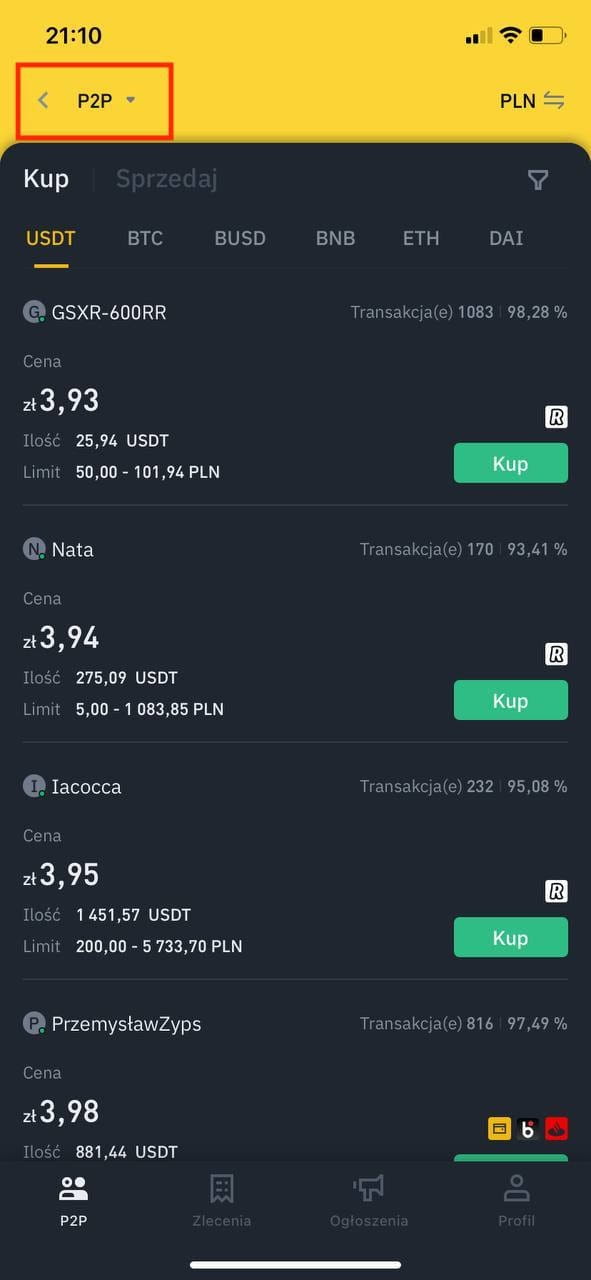
Task: Expand the P2P dropdown arrow
Action: point(130,100)
